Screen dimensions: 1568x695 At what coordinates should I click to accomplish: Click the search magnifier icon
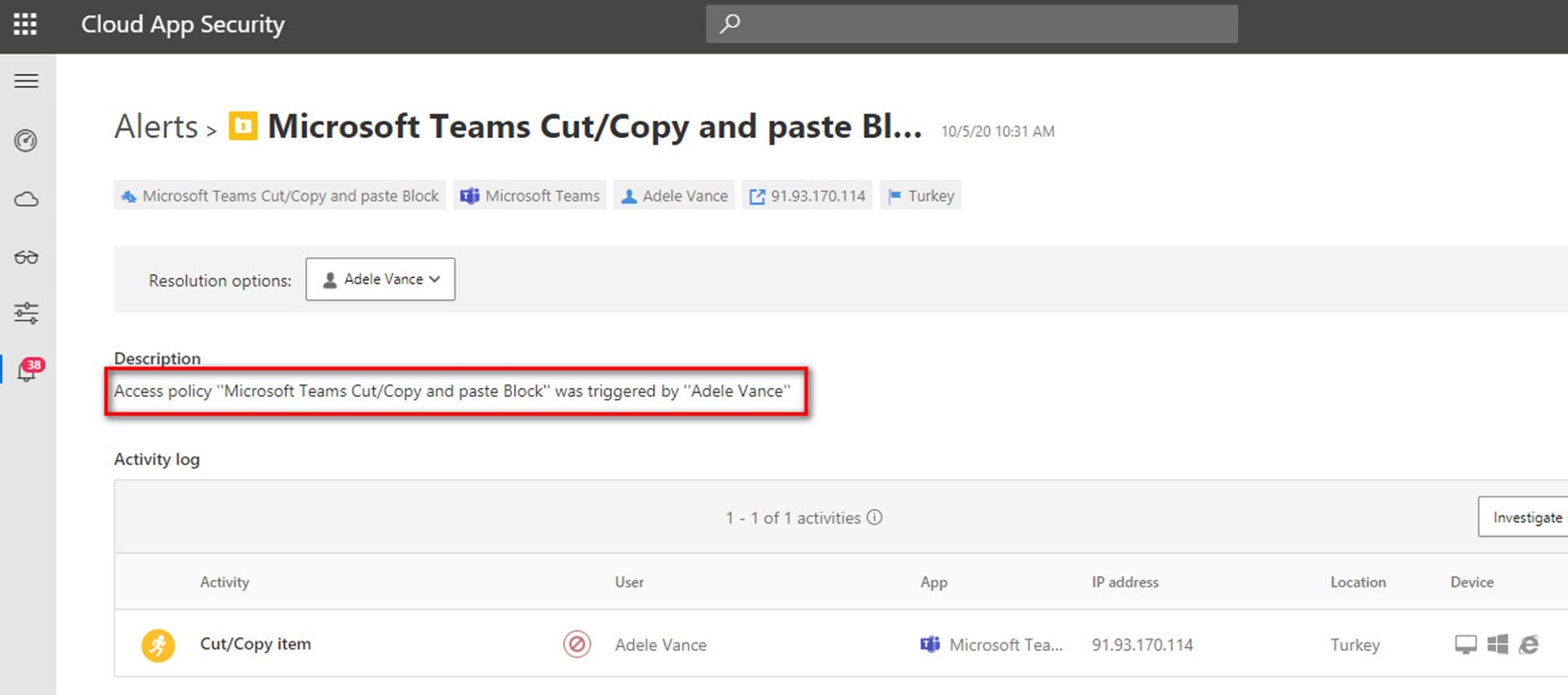730,23
